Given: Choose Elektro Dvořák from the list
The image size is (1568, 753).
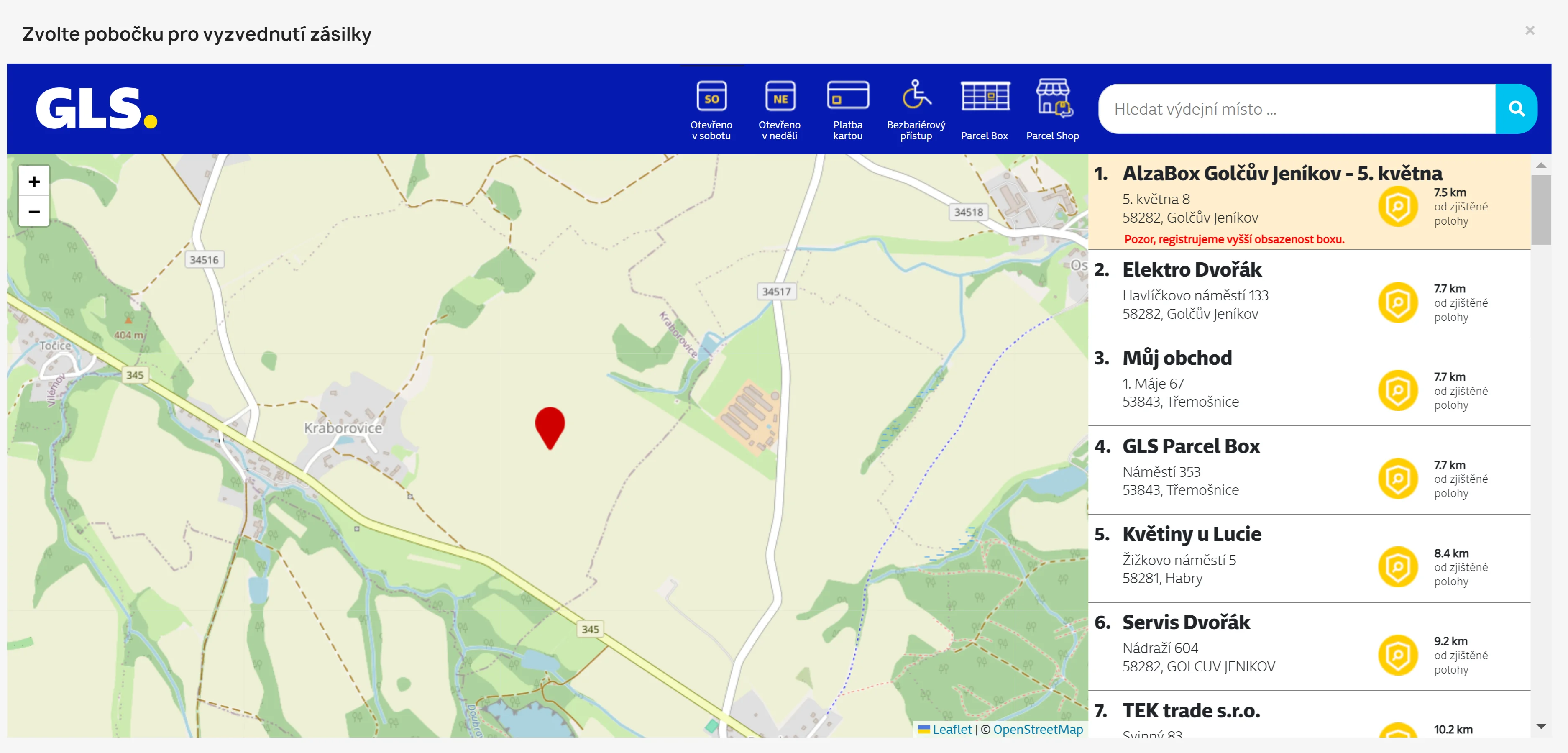Looking at the screenshot, I should (x=1191, y=270).
